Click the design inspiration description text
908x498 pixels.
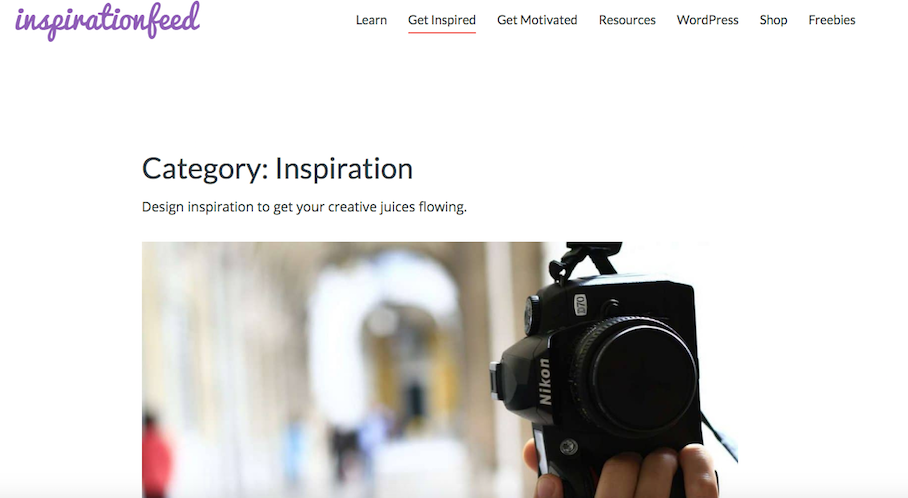[x=304, y=207]
